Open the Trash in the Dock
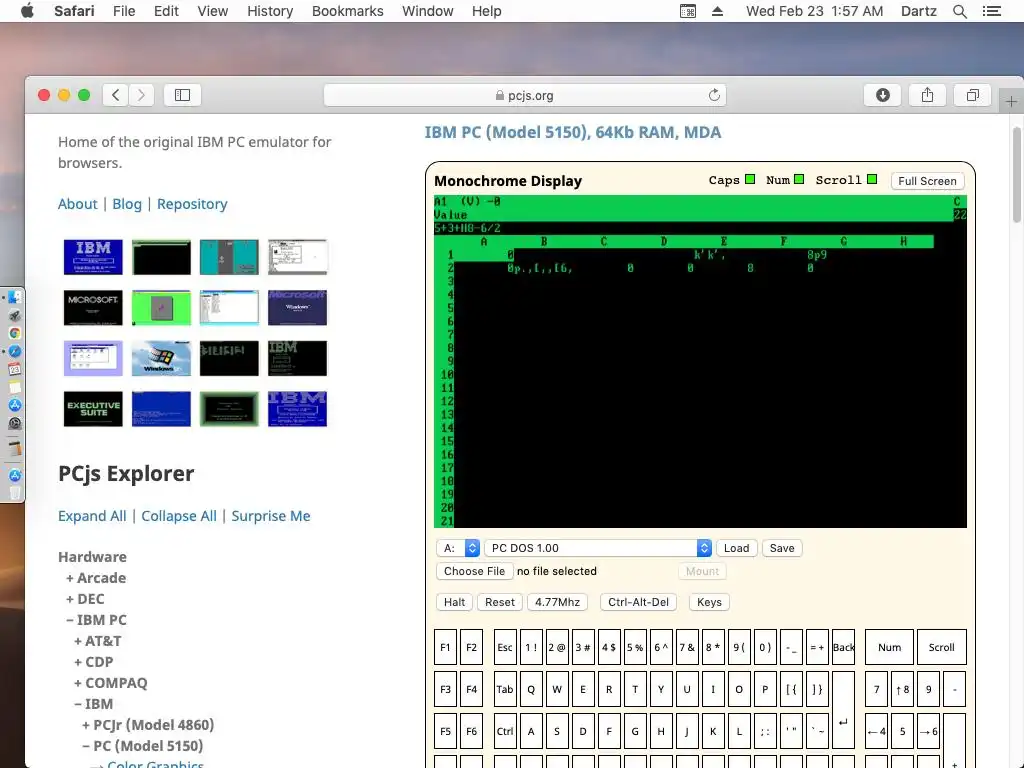Screen dimensions: 1024x768 pyautogui.click(x=14, y=493)
